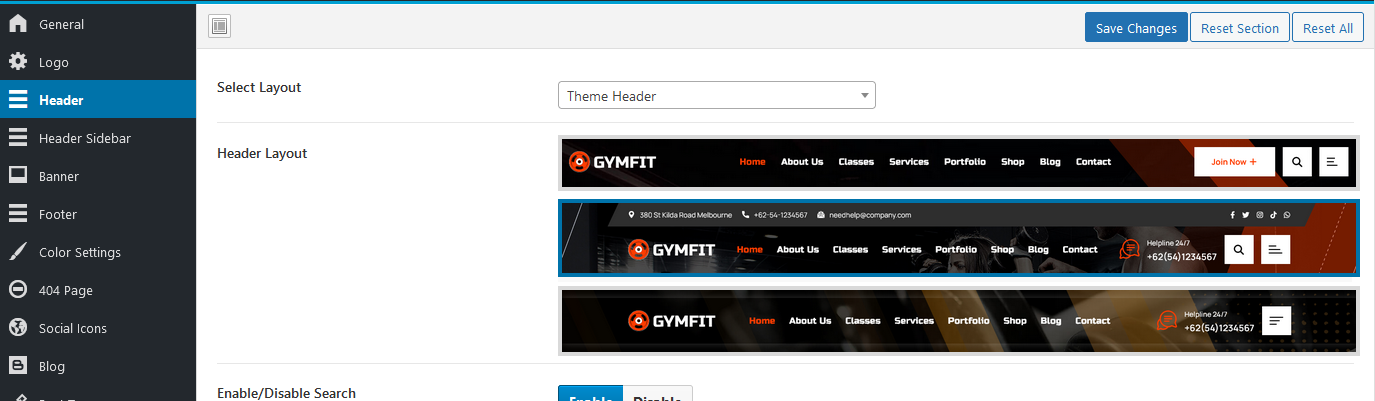This screenshot has height=401, width=1375.
Task: Click Save Changes button
Action: pos(1136,28)
